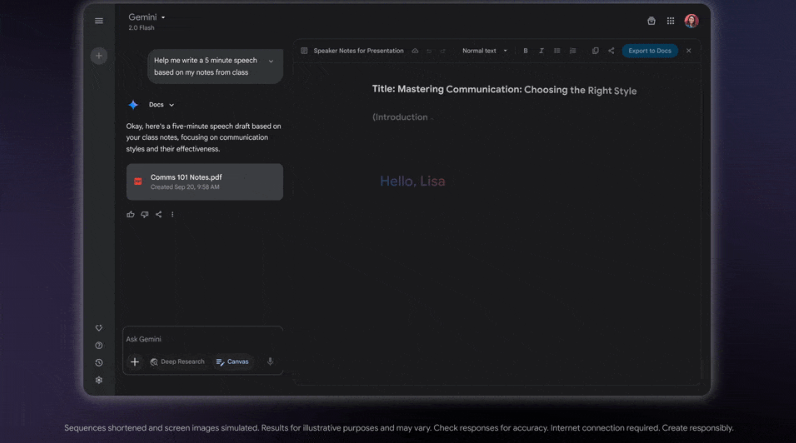
Task: Toggle bold formatting
Action: [525, 51]
